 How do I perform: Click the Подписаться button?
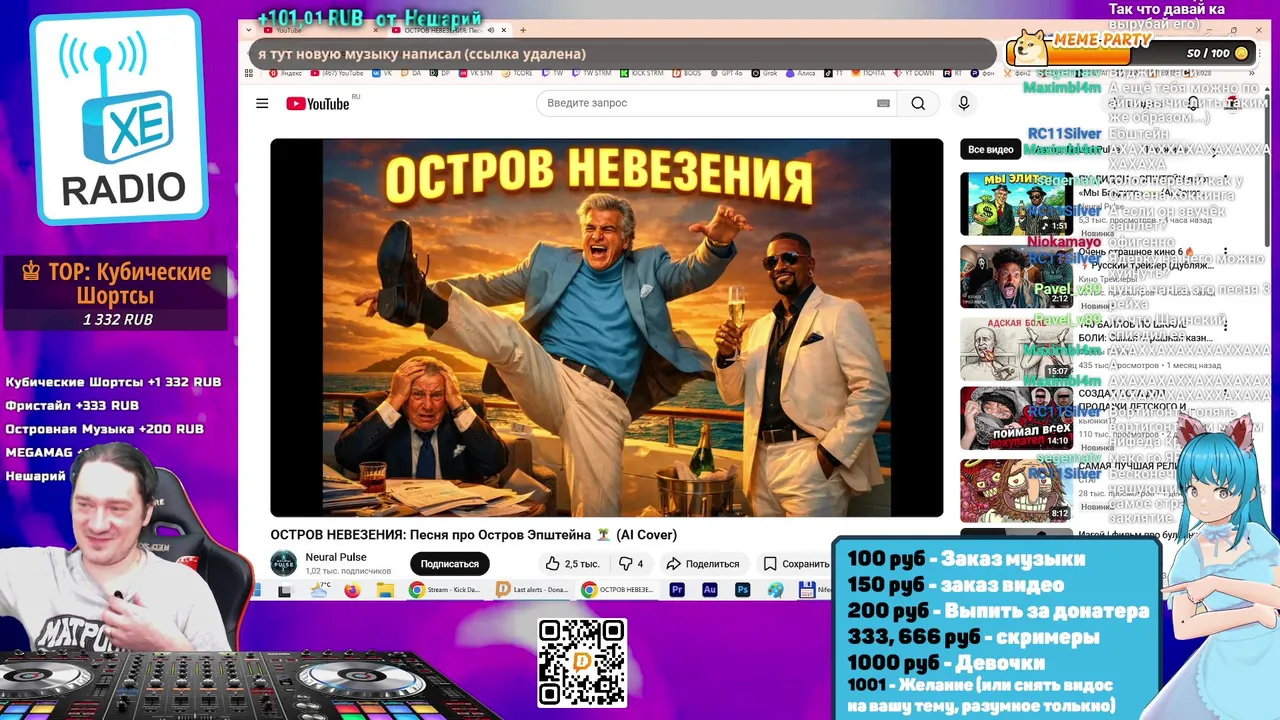click(x=449, y=564)
